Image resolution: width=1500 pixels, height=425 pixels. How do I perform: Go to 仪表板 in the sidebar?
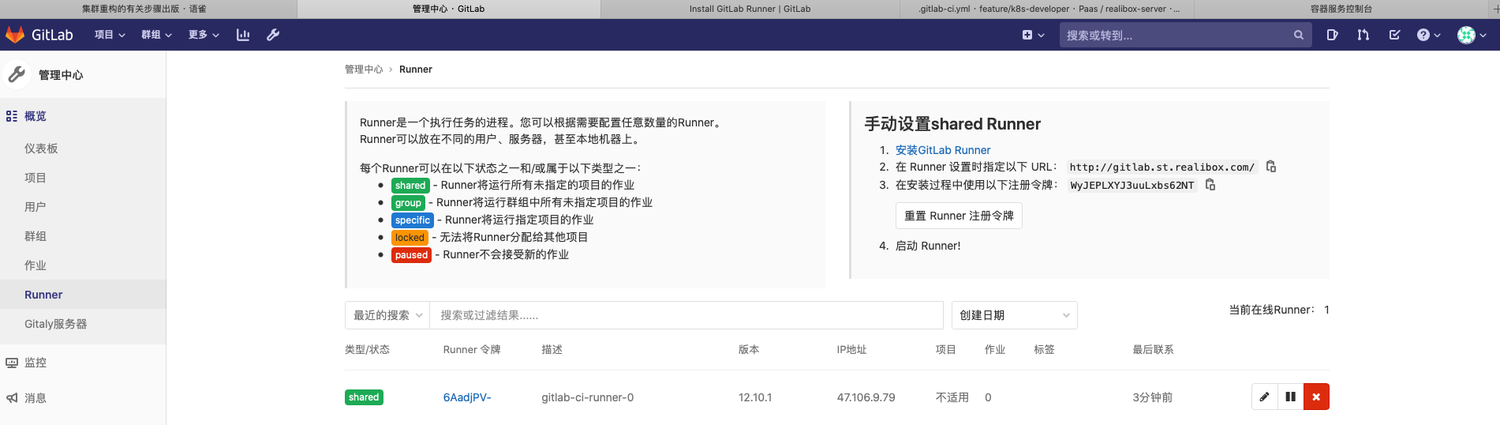pos(41,148)
